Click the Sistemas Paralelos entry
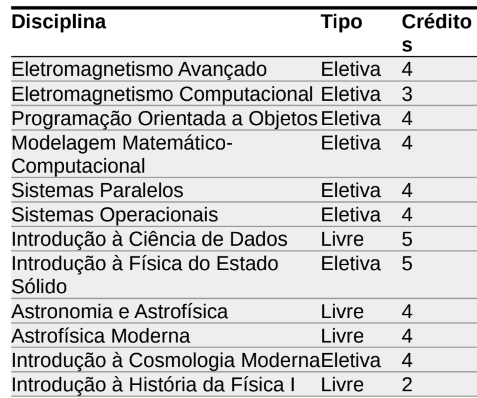This screenshot has height=398, width=477. tap(97, 190)
